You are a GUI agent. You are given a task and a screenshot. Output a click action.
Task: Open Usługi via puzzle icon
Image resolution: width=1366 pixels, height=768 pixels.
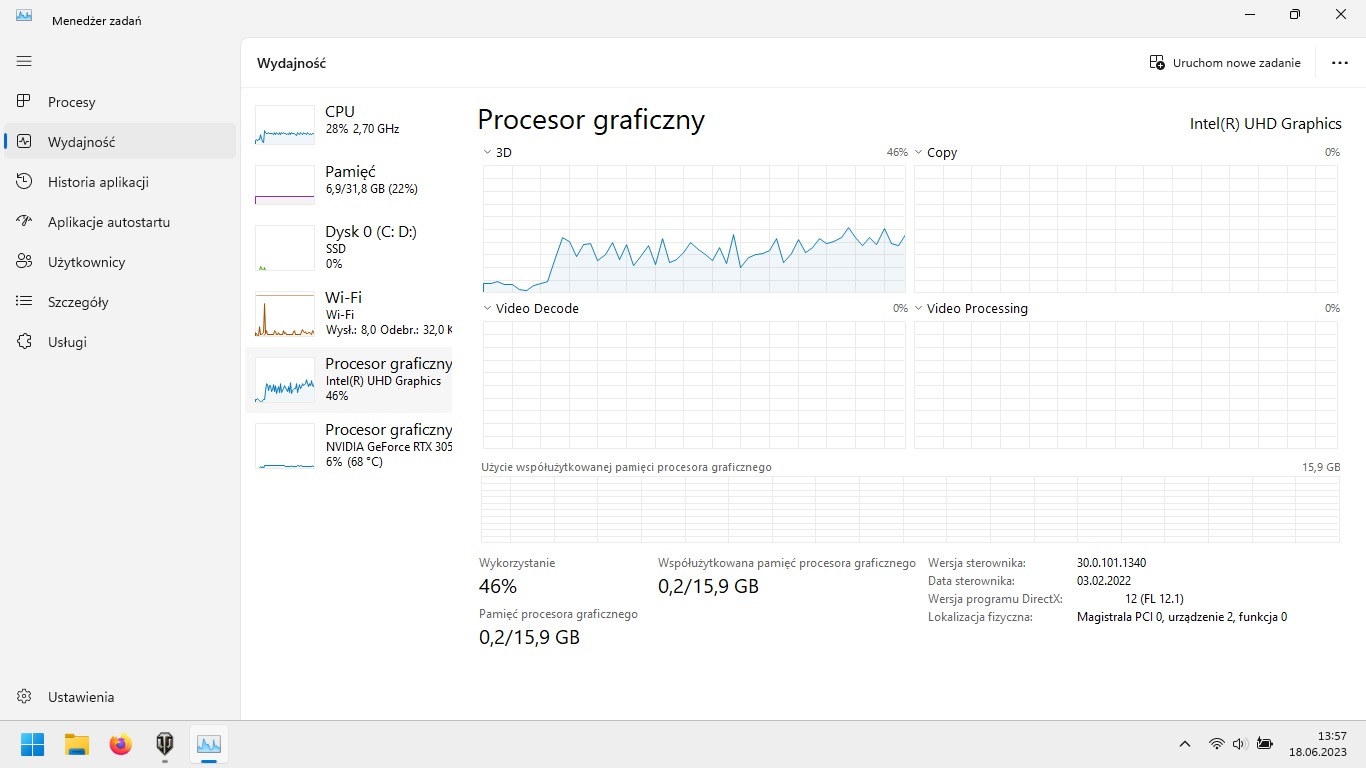click(25, 342)
